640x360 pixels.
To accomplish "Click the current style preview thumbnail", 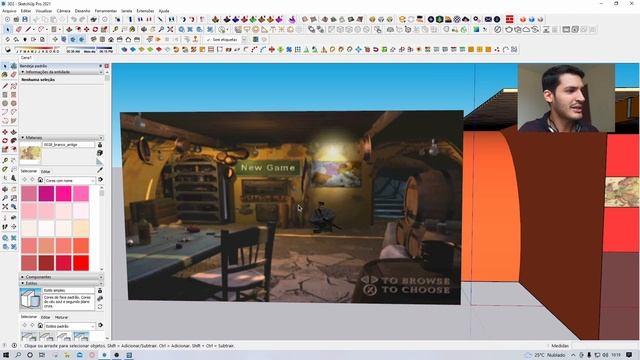I will point(30,298).
